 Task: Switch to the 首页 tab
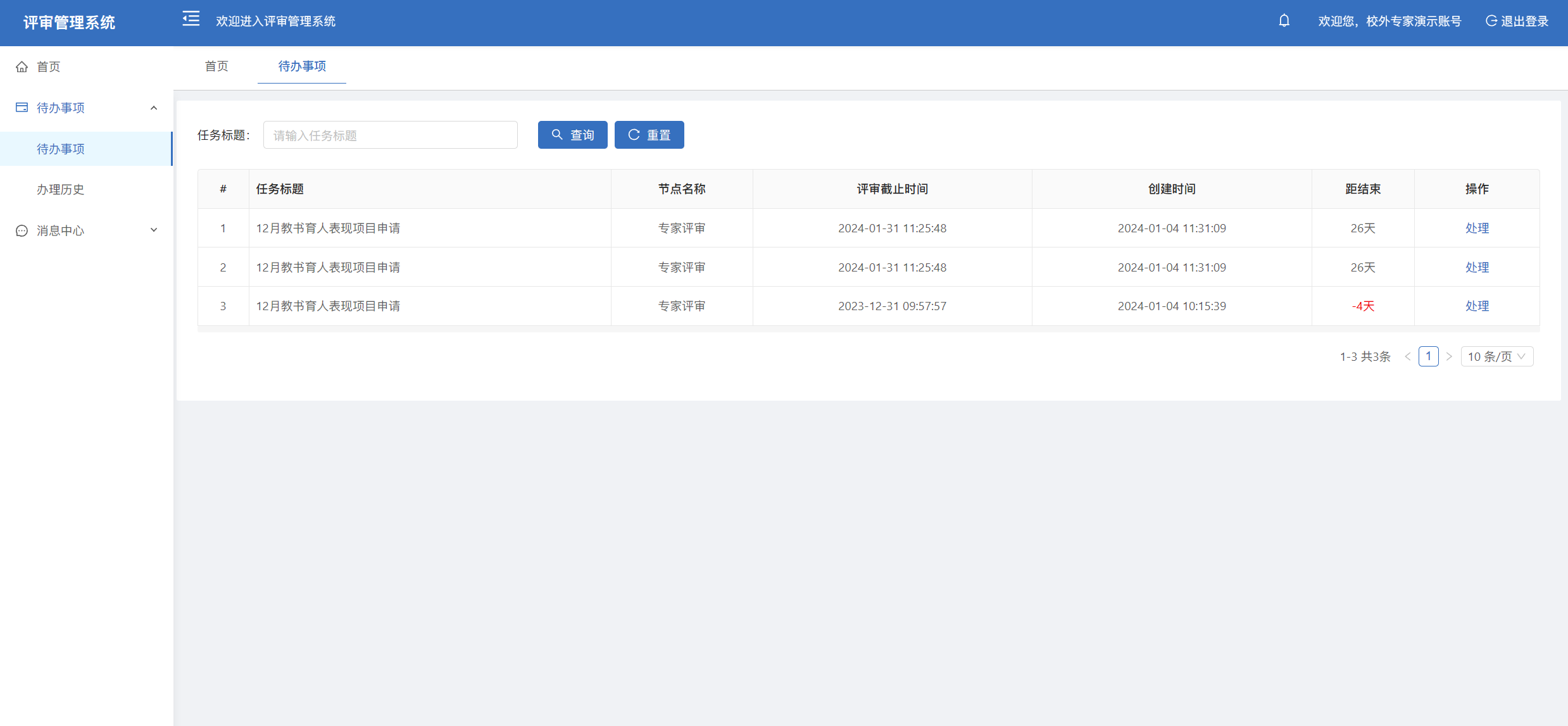216,66
